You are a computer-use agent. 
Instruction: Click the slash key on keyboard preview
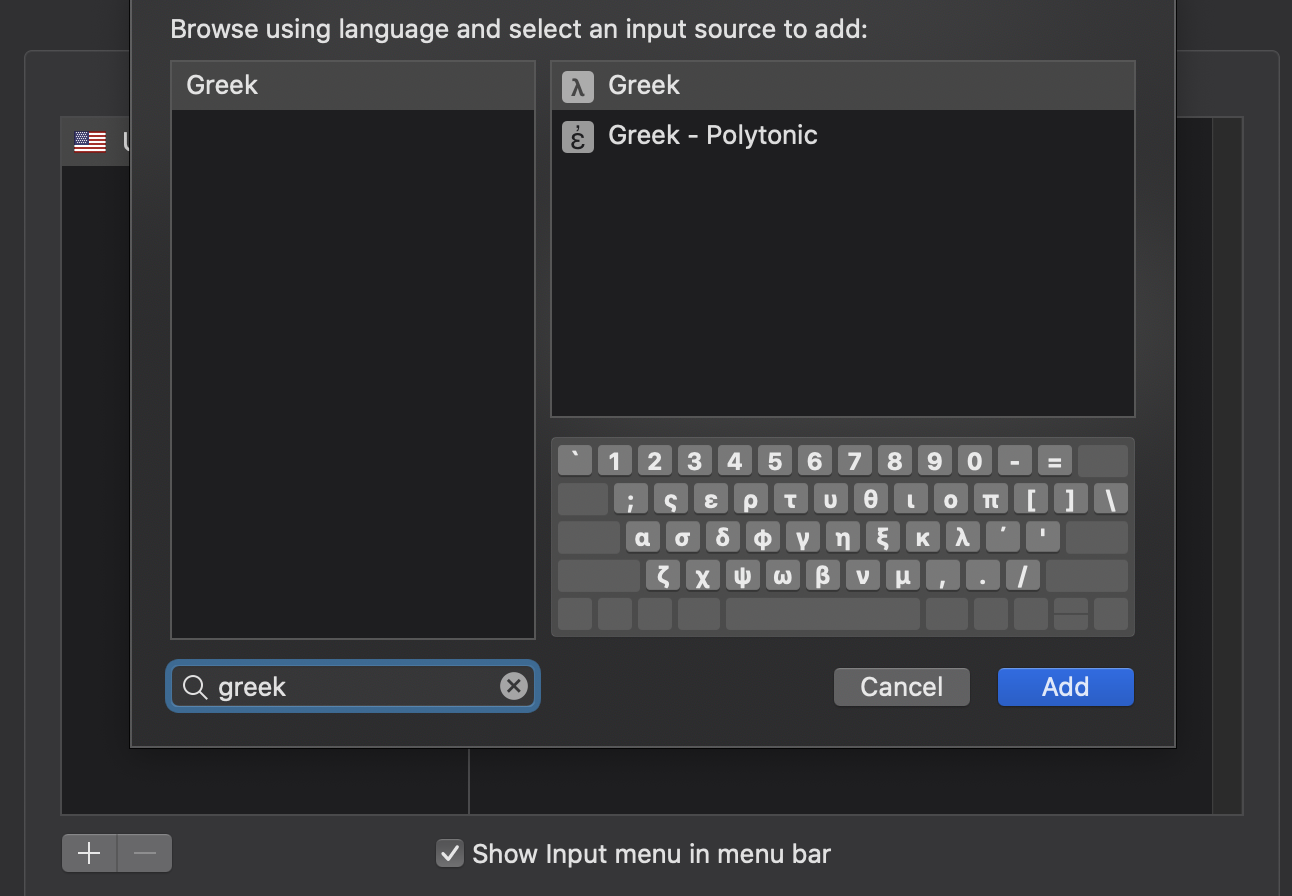[1023, 575]
